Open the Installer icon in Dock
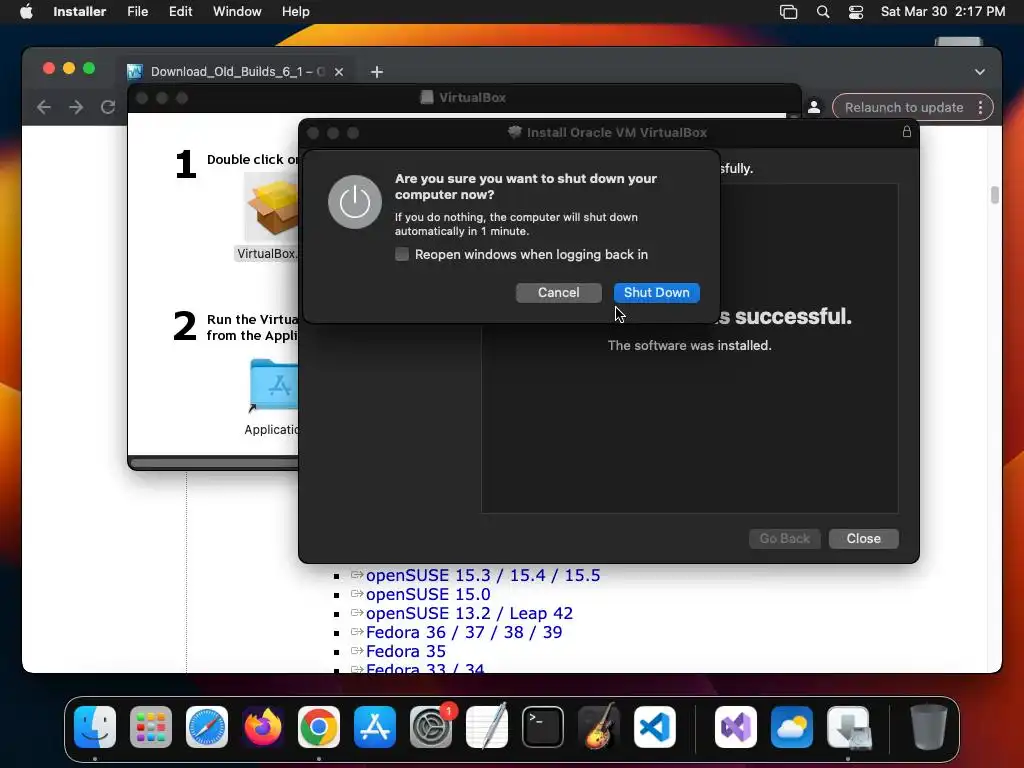 (848, 727)
